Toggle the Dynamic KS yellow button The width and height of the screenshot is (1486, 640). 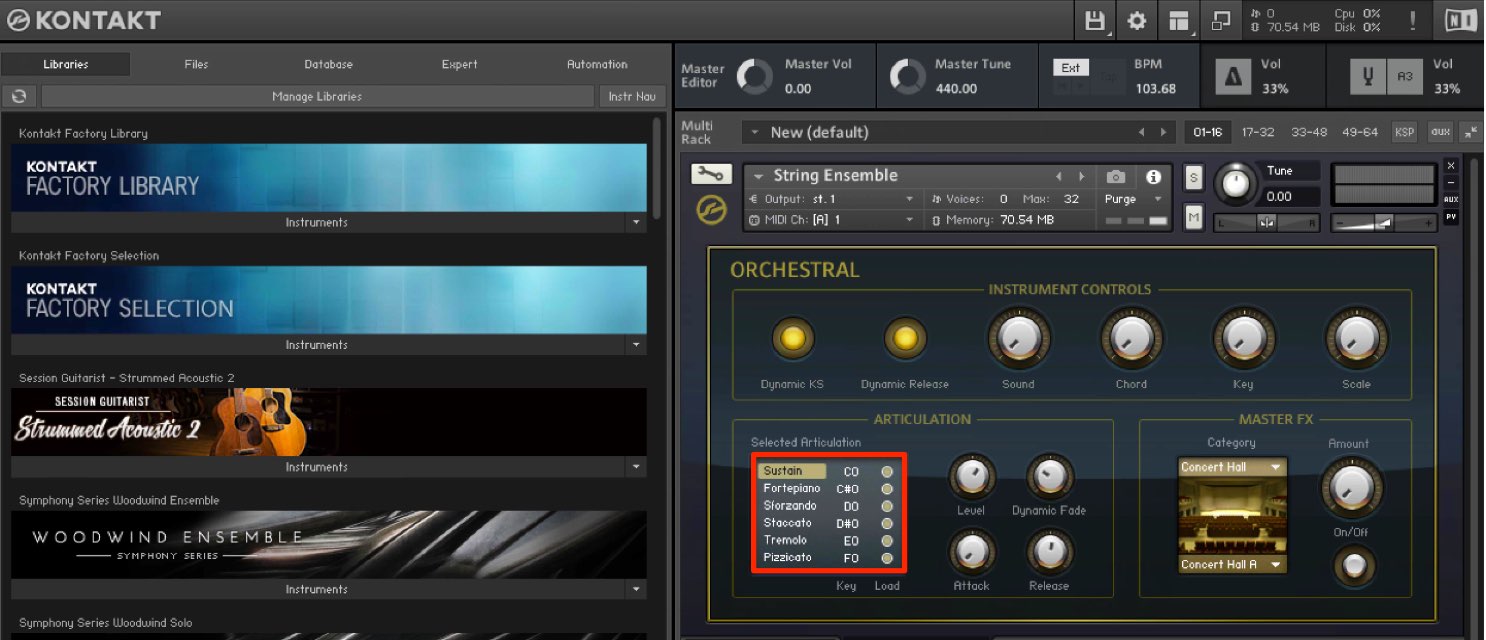point(792,339)
